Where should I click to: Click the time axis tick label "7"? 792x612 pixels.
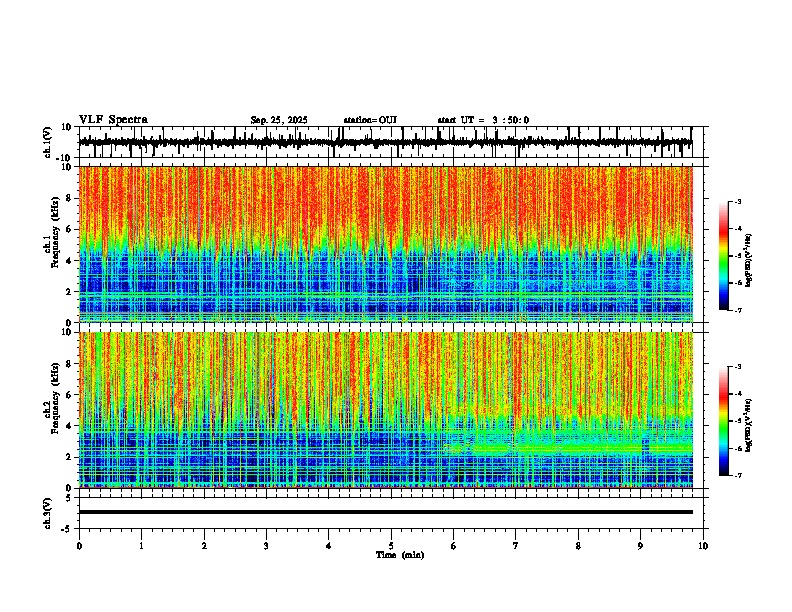516,546
